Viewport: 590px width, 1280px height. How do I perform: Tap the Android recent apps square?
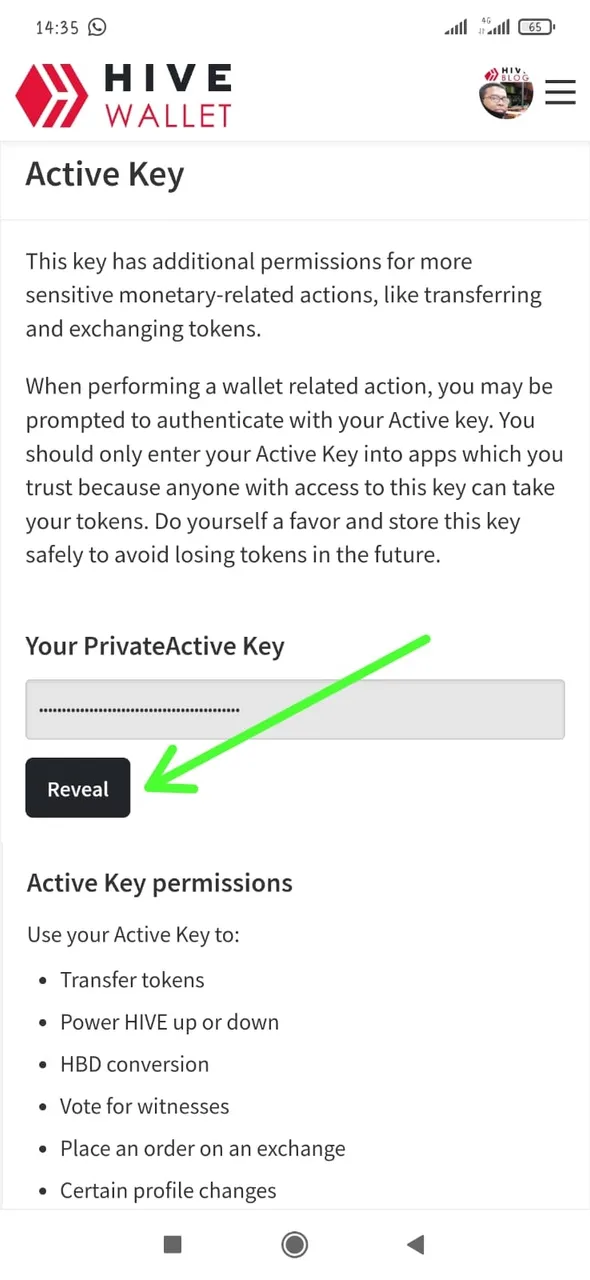pos(172,1244)
